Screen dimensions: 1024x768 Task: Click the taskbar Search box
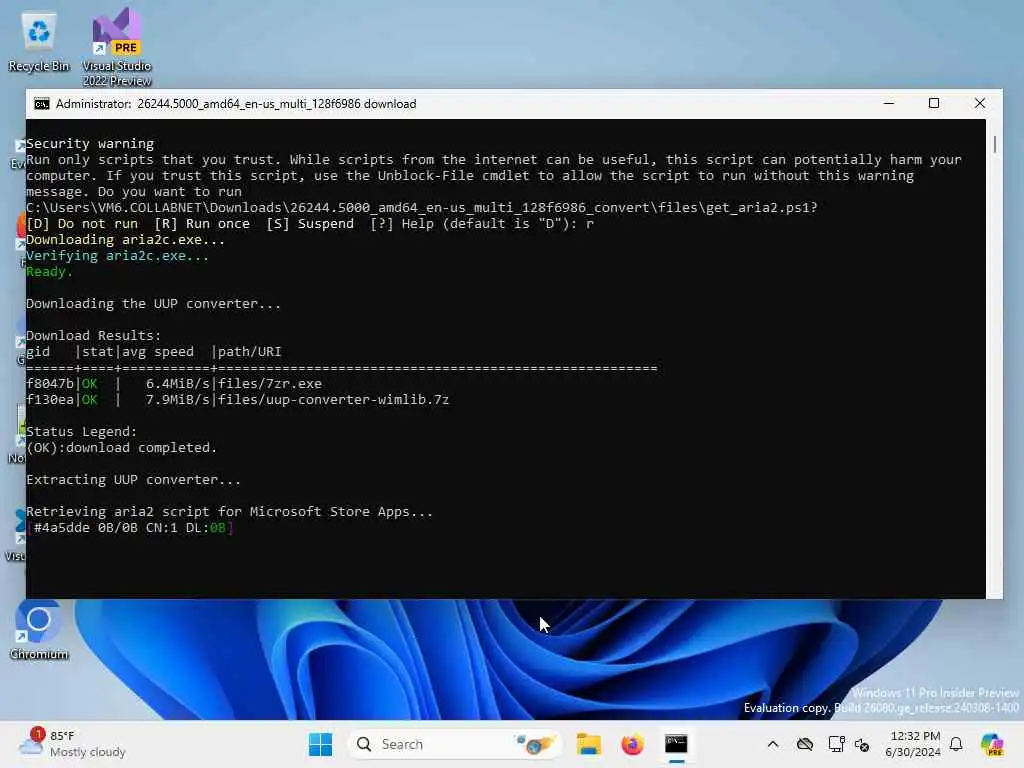tap(455, 744)
